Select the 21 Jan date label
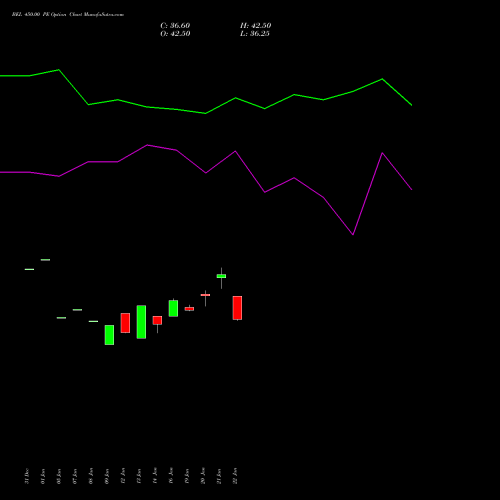The image size is (500, 500). click(x=219, y=476)
